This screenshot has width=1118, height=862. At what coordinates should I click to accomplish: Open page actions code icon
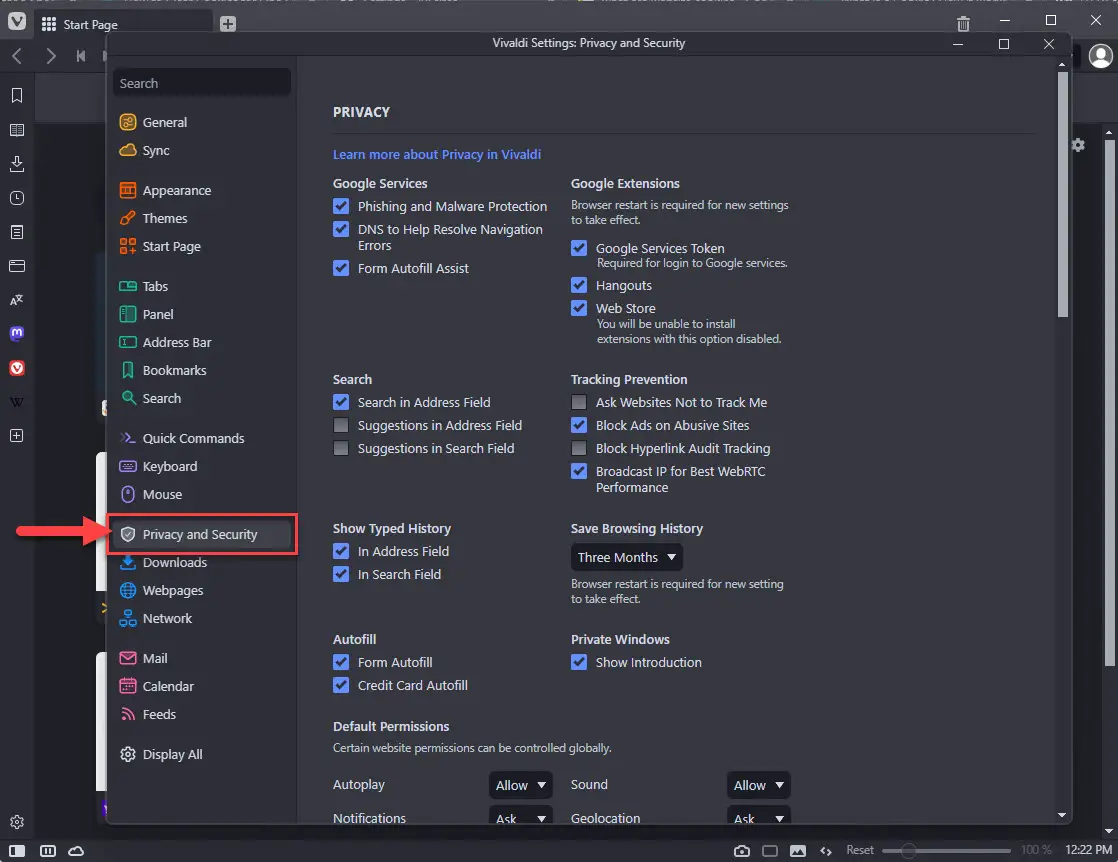[x=826, y=851]
